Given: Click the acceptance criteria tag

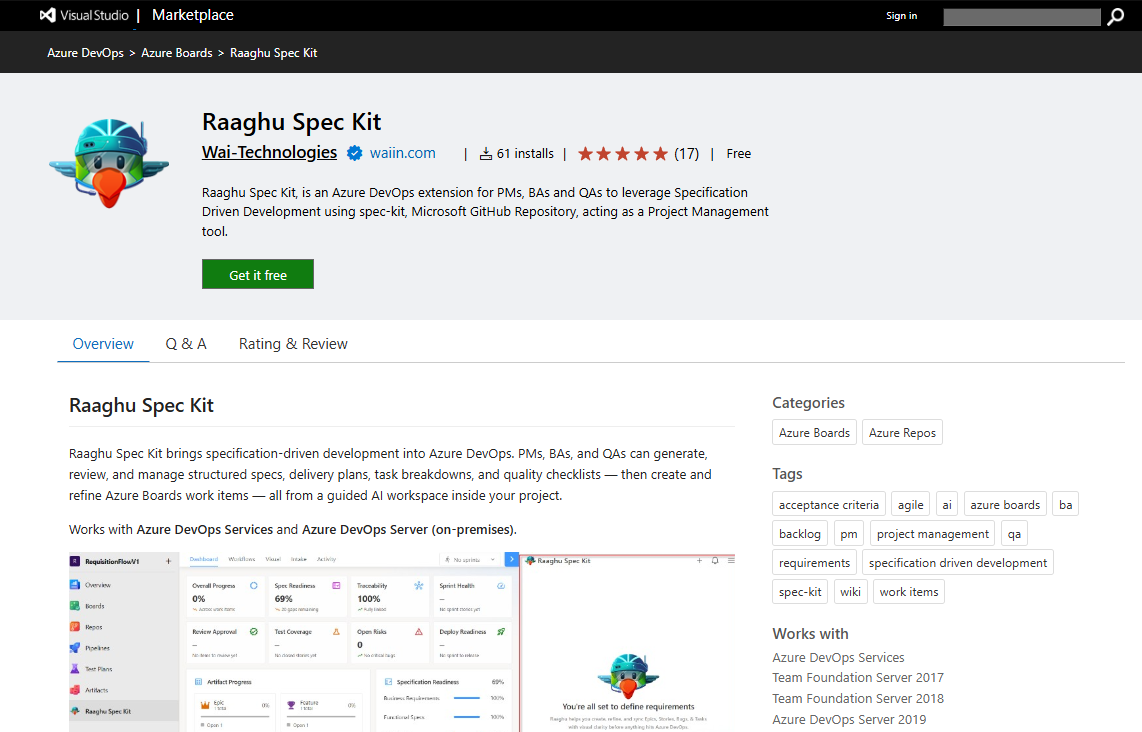Looking at the screenshot, I should [829, 505].
